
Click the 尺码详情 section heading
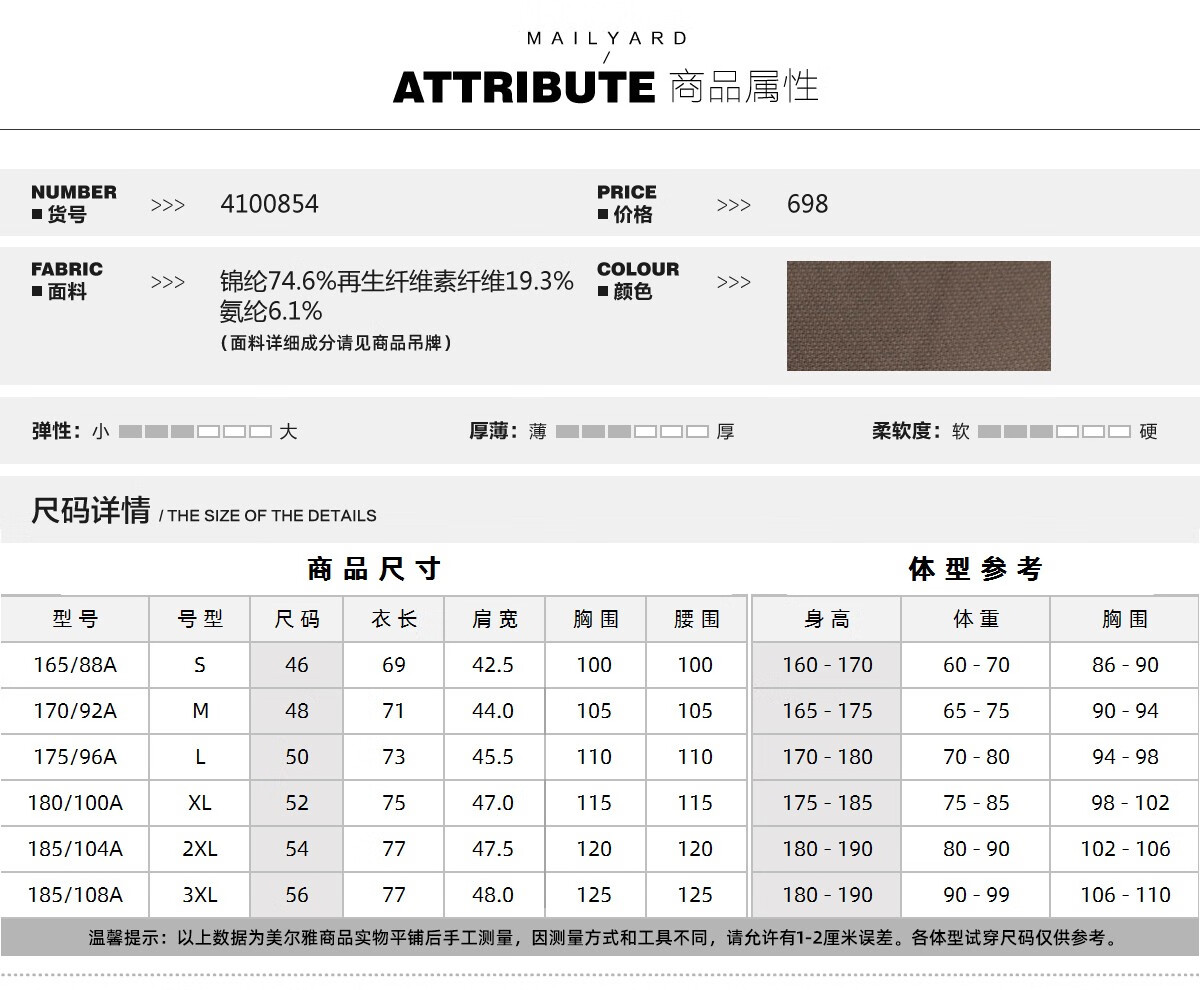click(x=91, y=510)
